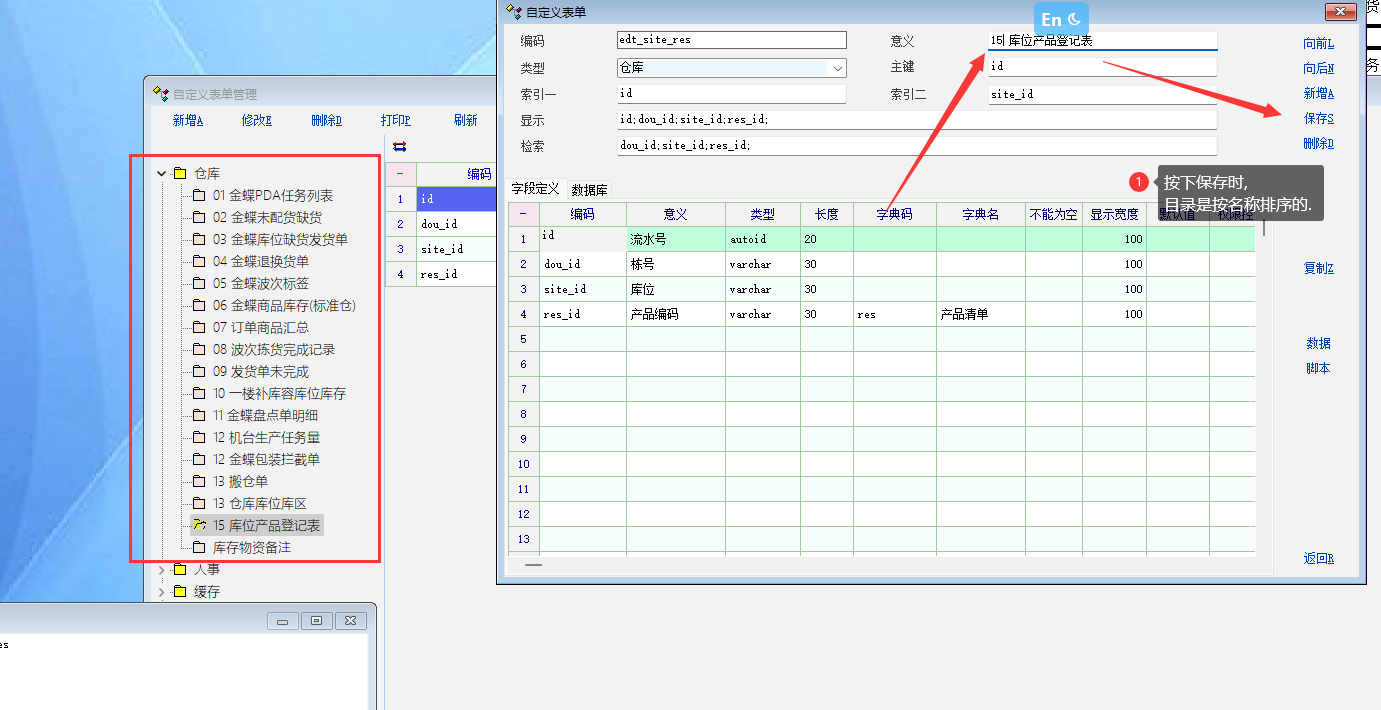Click the red-blue swap arrows icon
This screenshot has width=1381, height=710.
pyautogui.click(x=400, y=146)
